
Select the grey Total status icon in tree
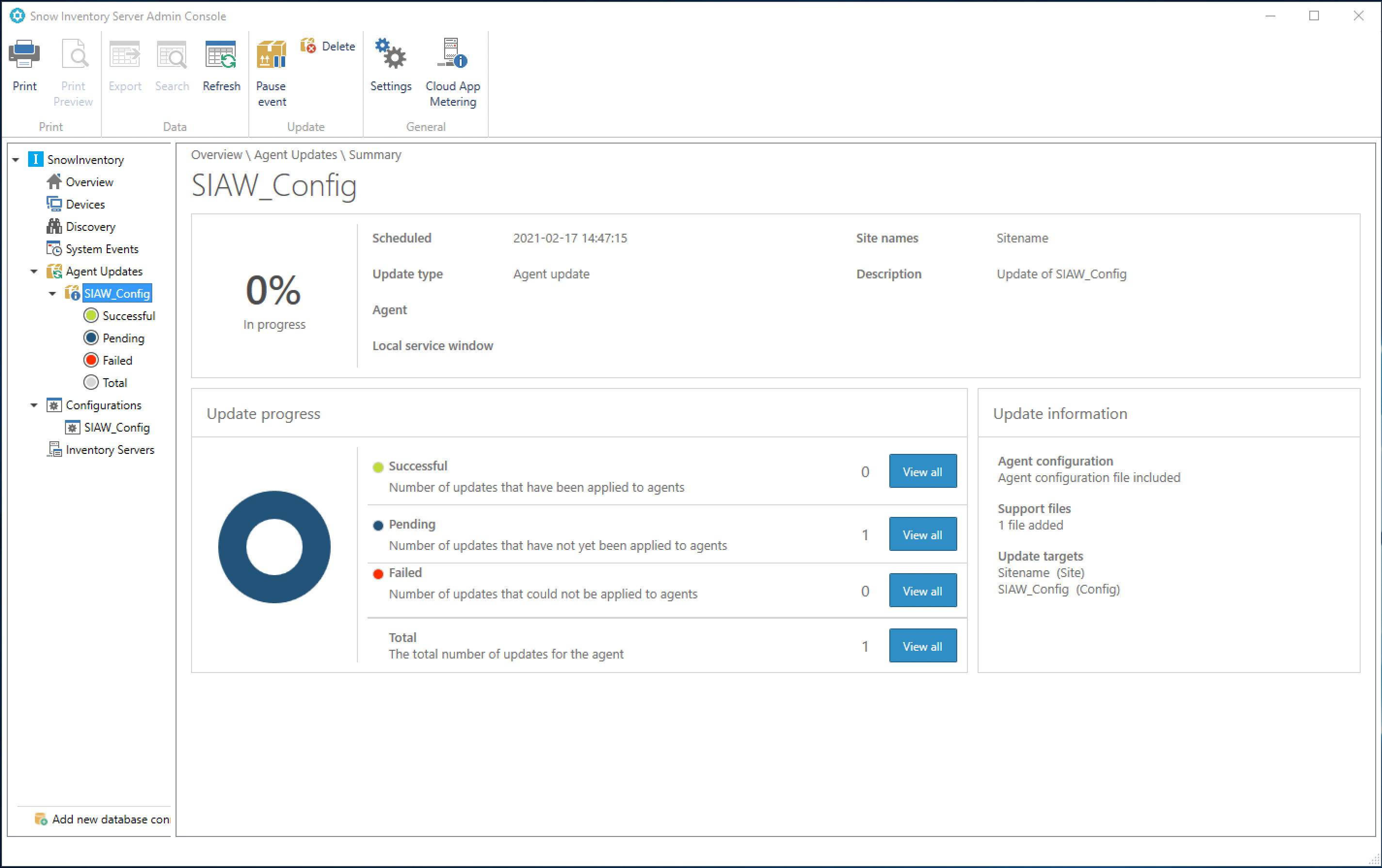click(x=91, y=382)
